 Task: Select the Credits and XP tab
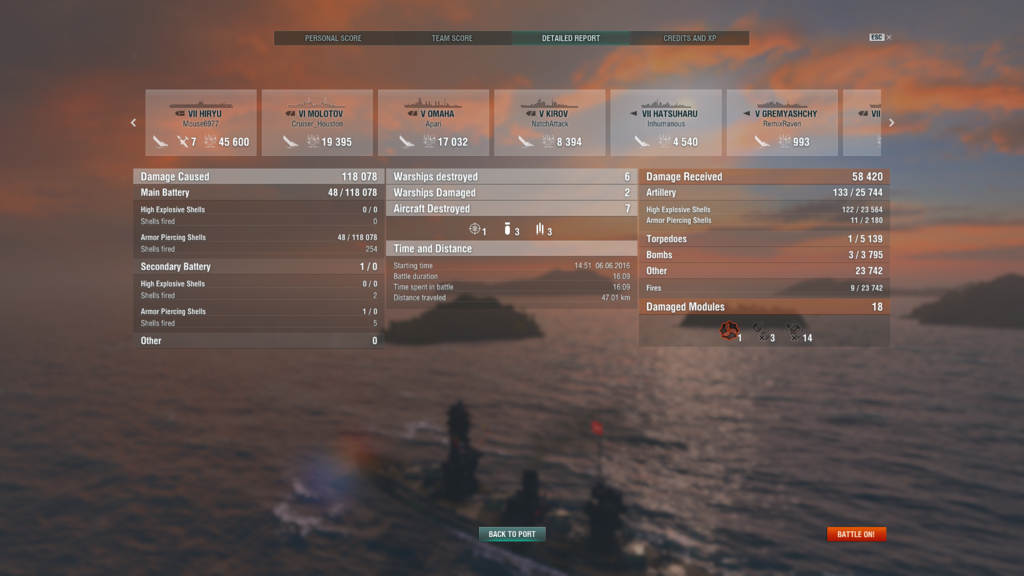pos(690,38)
